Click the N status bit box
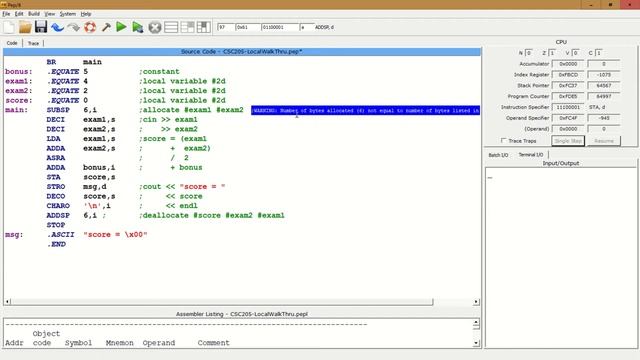 pos(529,53)
